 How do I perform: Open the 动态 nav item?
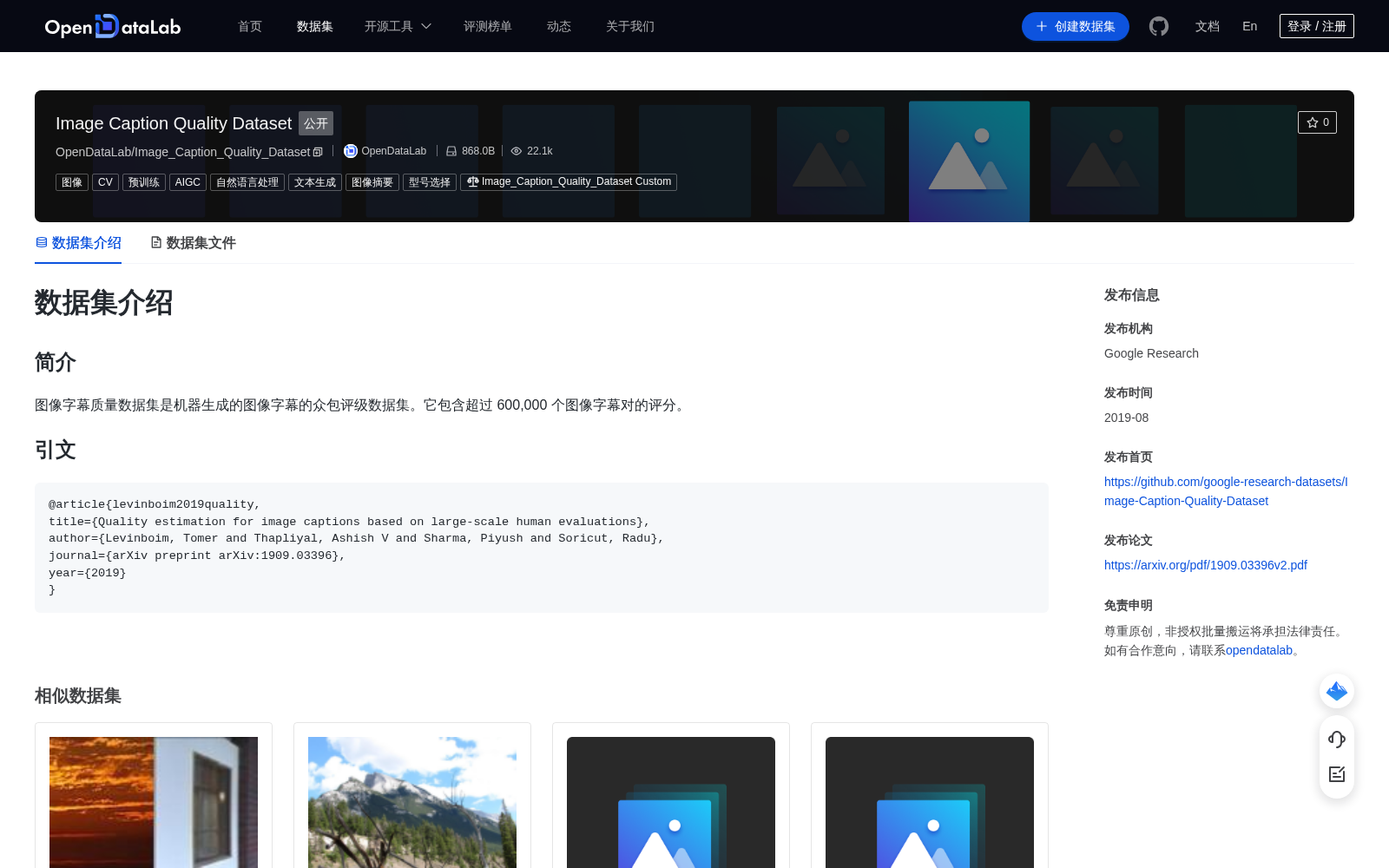[x=559, y=26]
